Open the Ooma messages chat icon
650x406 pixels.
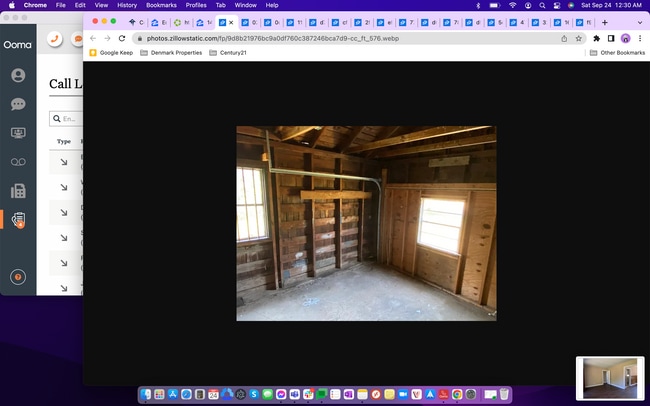point(18,104)
